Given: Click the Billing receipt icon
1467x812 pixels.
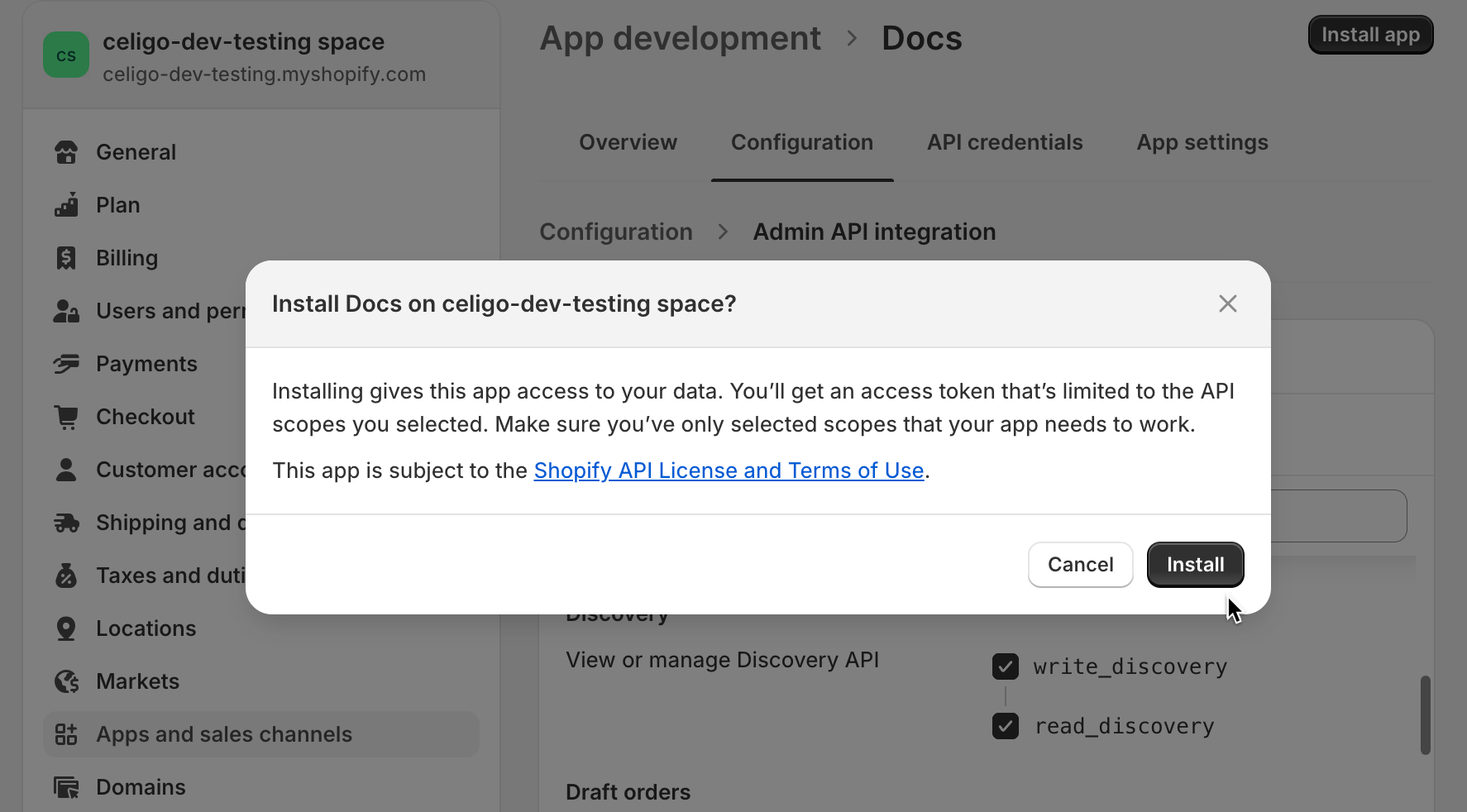Looking at the screenshot, I should [66, 258].
